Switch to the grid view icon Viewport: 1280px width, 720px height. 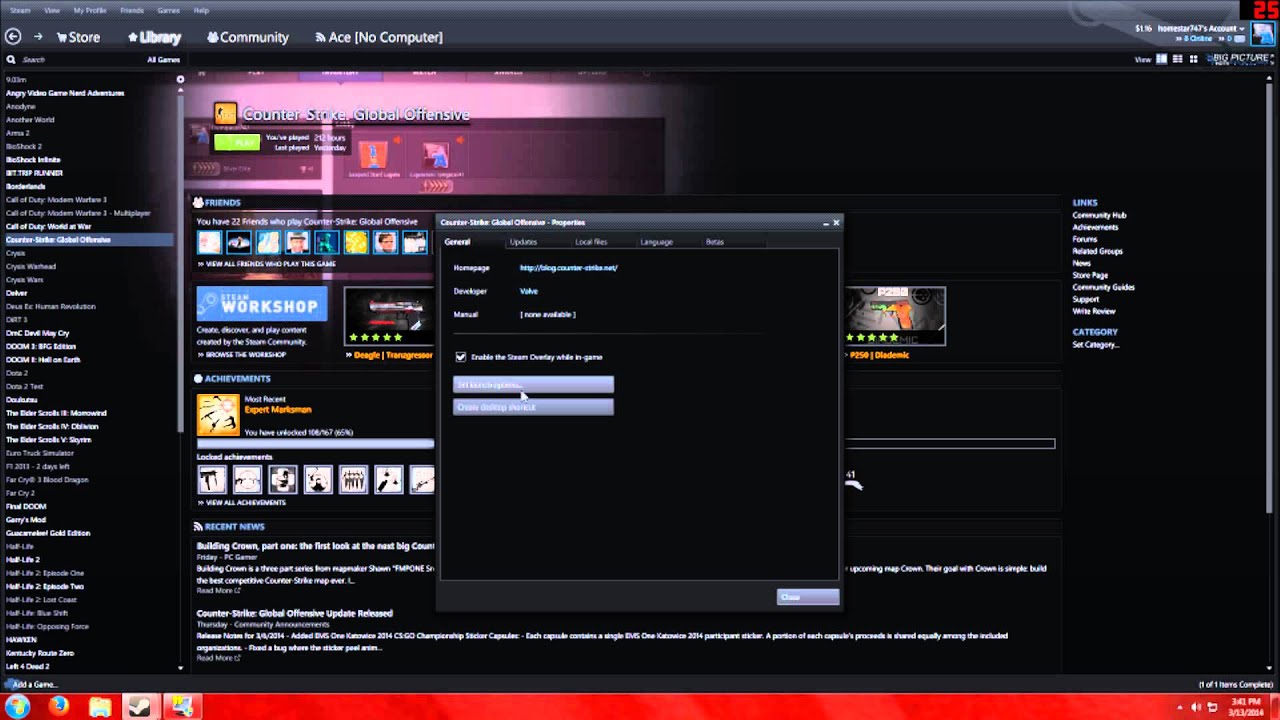[x=1193, y=59]
